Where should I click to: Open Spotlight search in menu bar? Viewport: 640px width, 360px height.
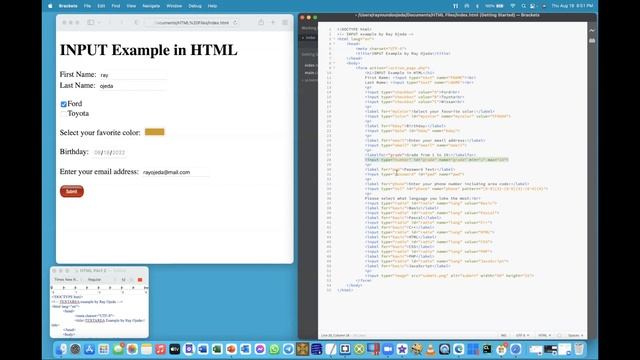tap(524, 6)
